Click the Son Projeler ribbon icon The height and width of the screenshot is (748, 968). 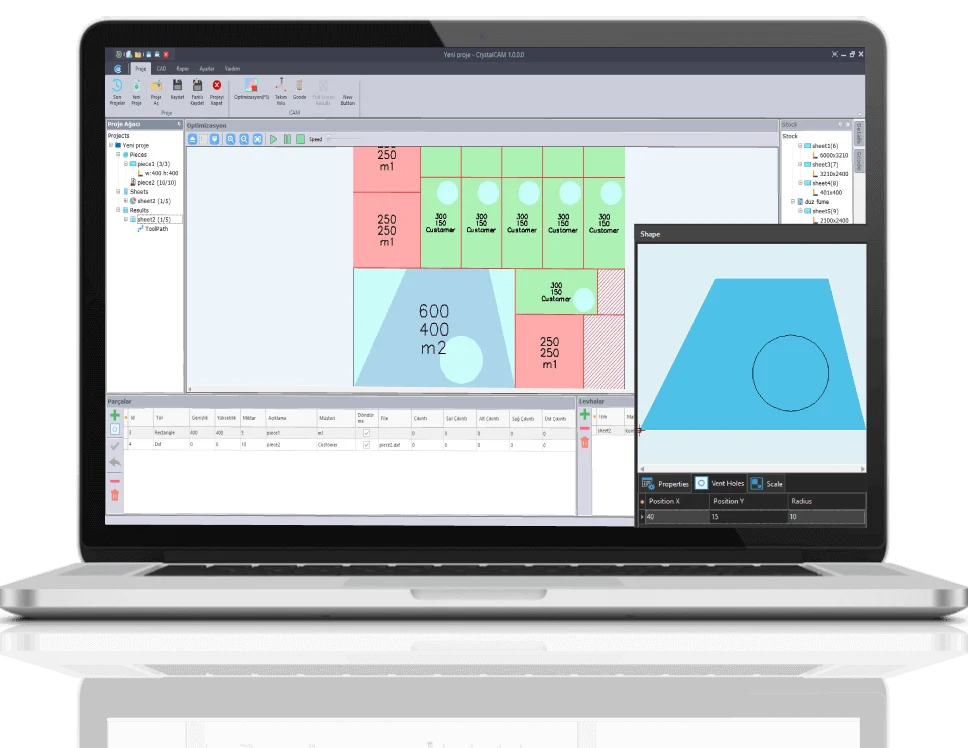coord(117,89)
